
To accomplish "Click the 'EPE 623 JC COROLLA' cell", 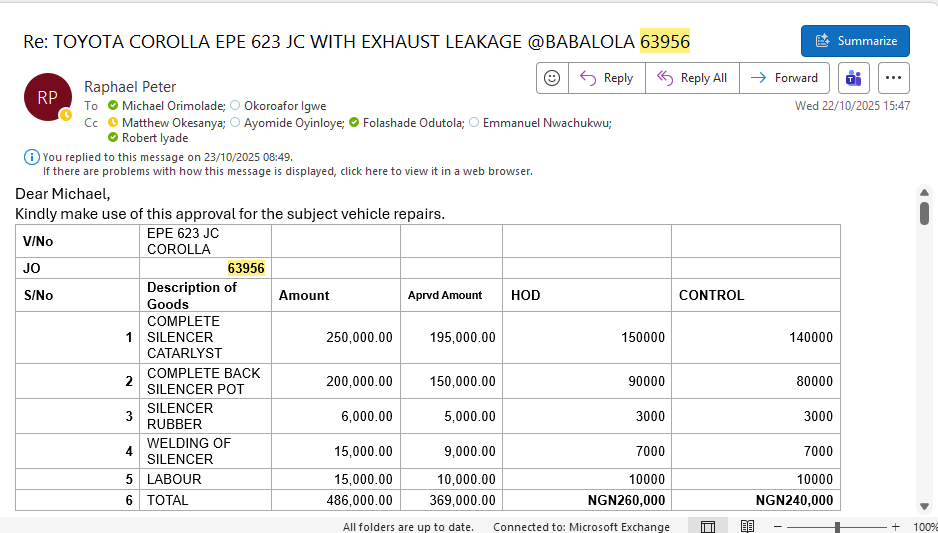I will 205,241.
